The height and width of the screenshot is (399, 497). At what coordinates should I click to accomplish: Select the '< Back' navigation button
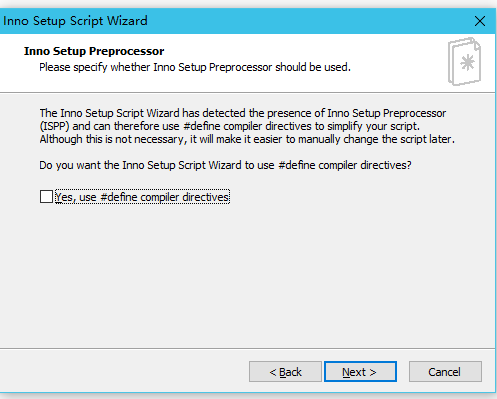[x=285, y=372]
